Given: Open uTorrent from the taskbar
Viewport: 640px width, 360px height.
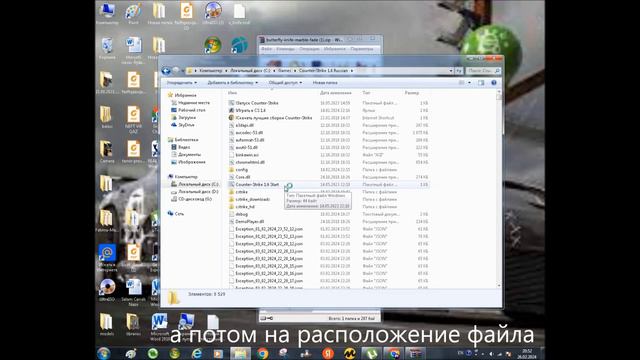Looking at the screenshot, I should click(371, 353).
